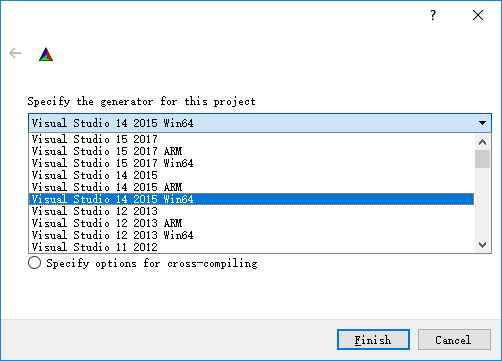Click the question mark help icon
502x361 pixels.
pyautogui.click(x=433, y=15)
